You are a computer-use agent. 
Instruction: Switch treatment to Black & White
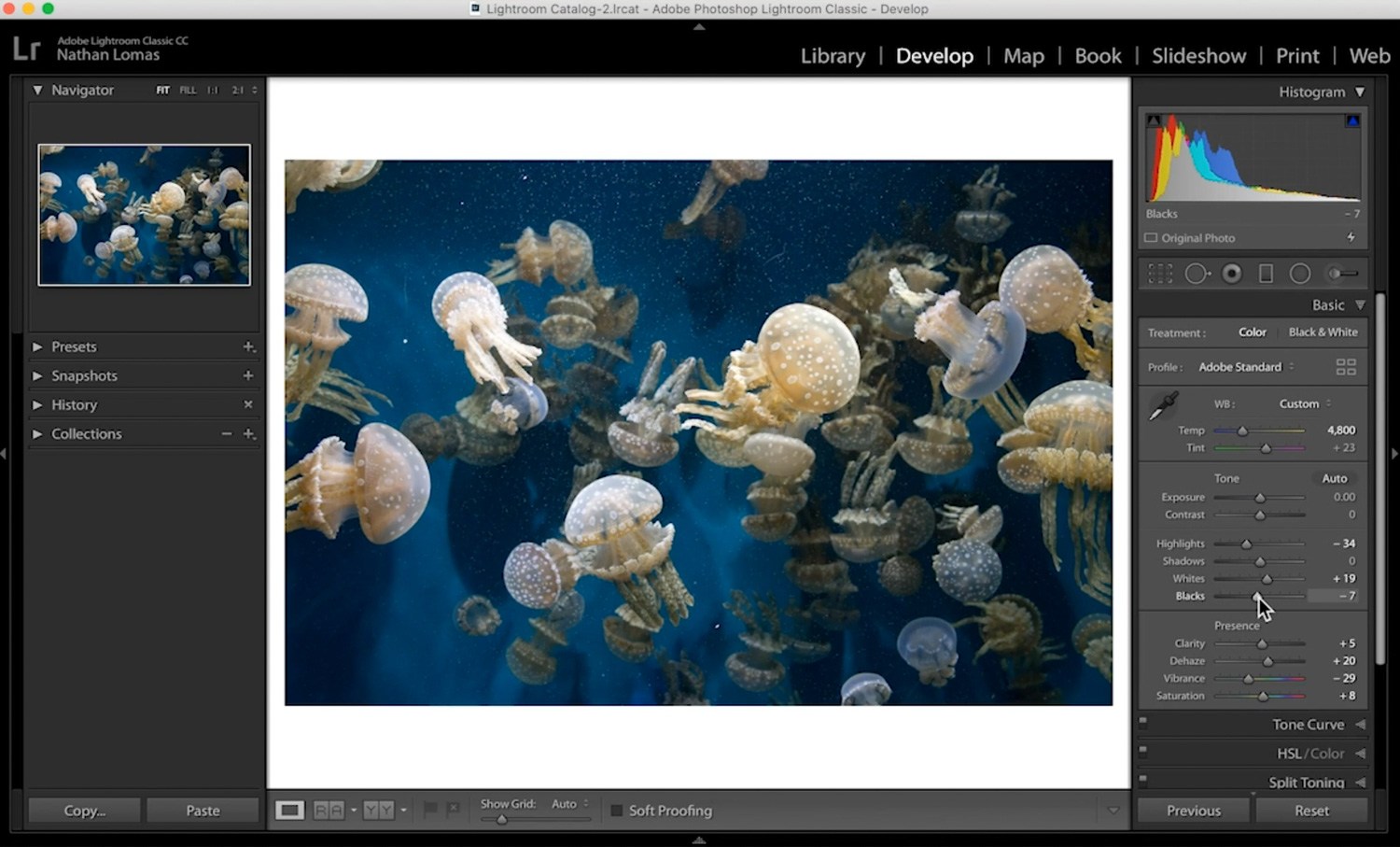[x=1323, y=332]
